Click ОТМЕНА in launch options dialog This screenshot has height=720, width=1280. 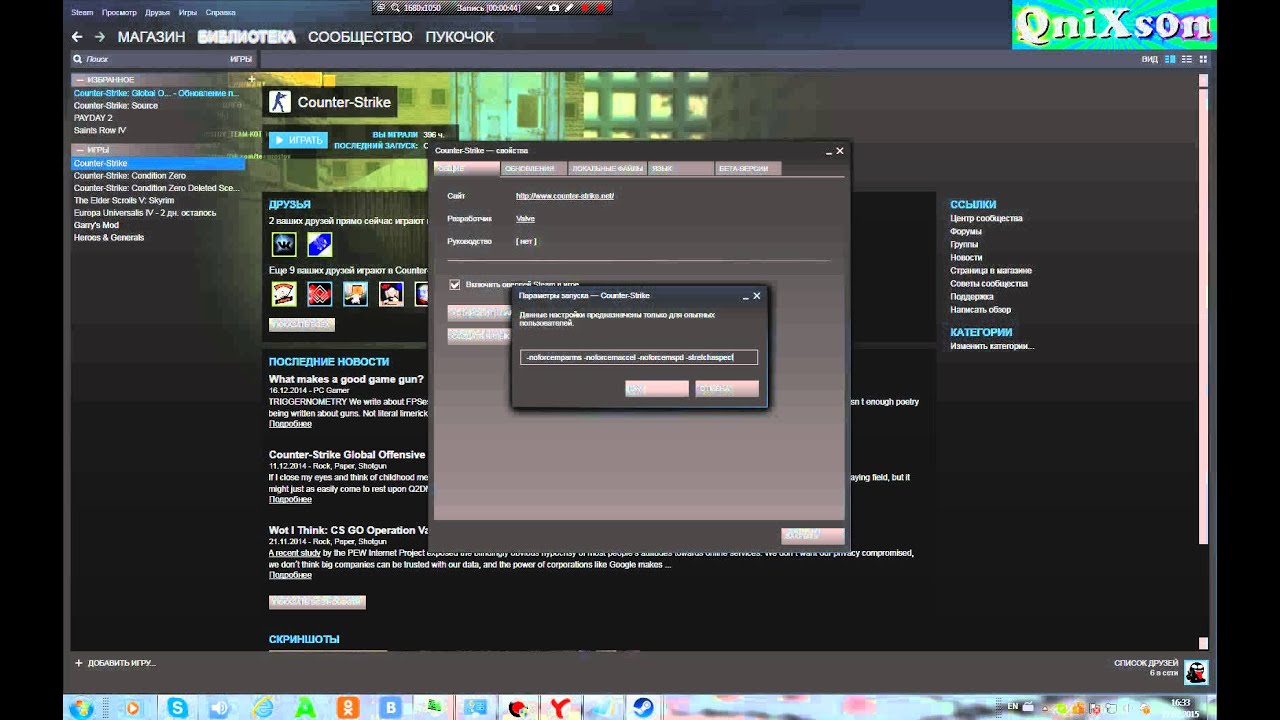click(727, 388)
